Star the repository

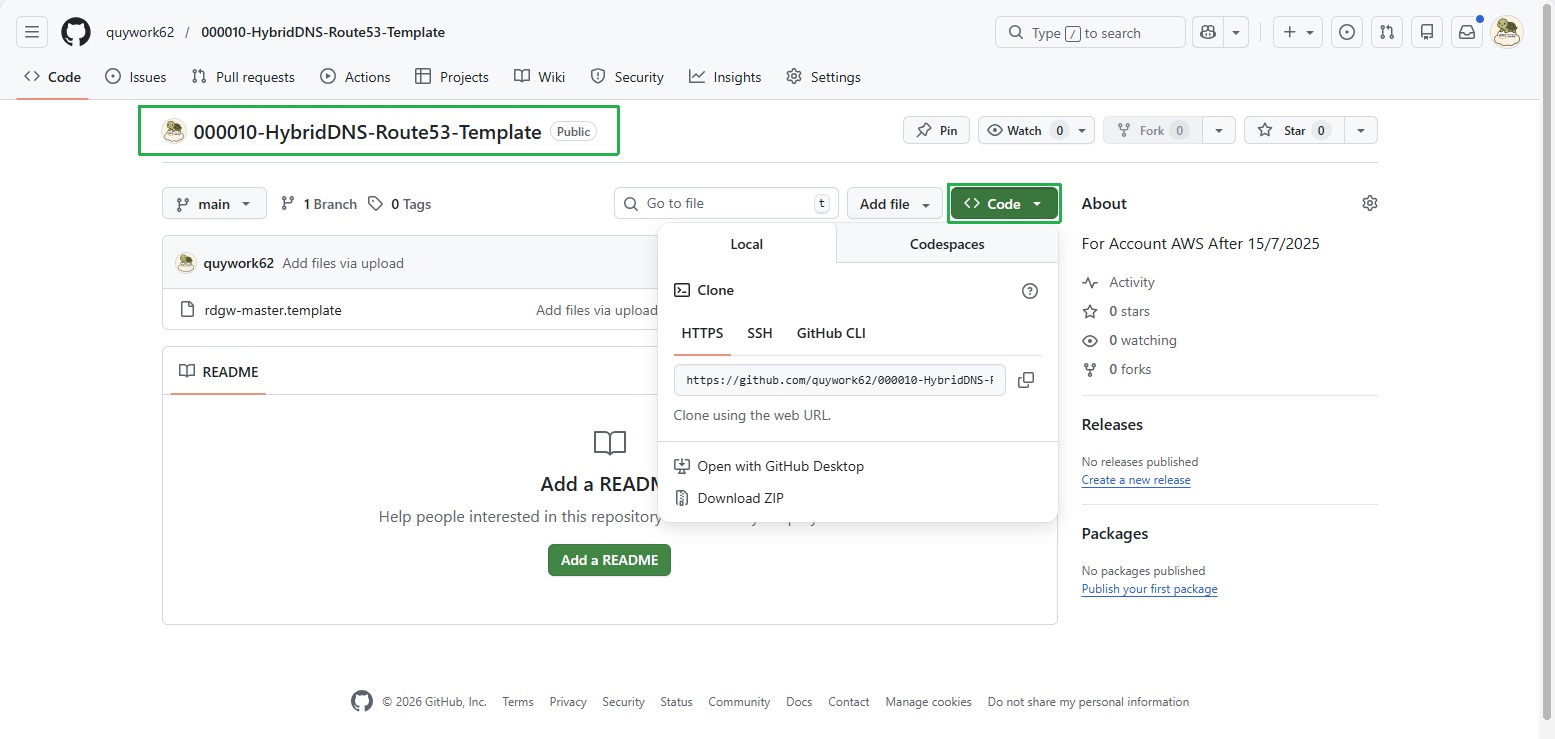[1292, 130]
